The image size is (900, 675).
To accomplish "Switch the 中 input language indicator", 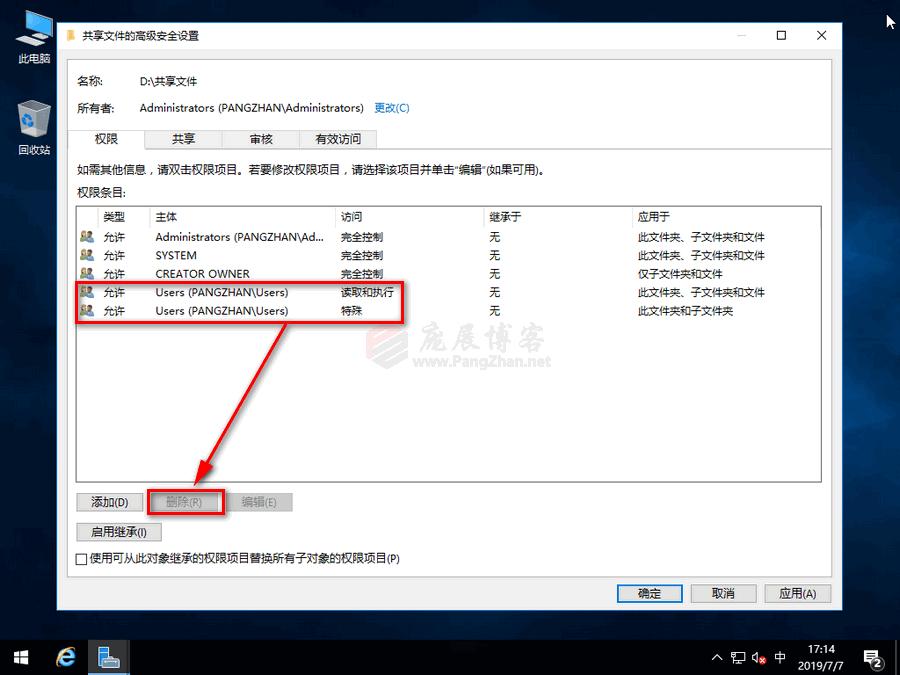I will coord(779,658).
